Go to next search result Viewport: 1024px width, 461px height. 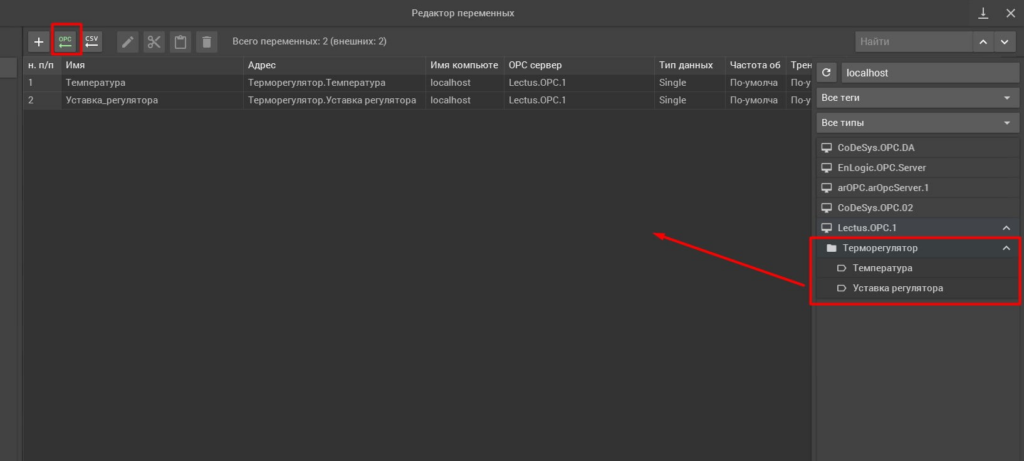pyautogui.click(x=1004, y=42)
